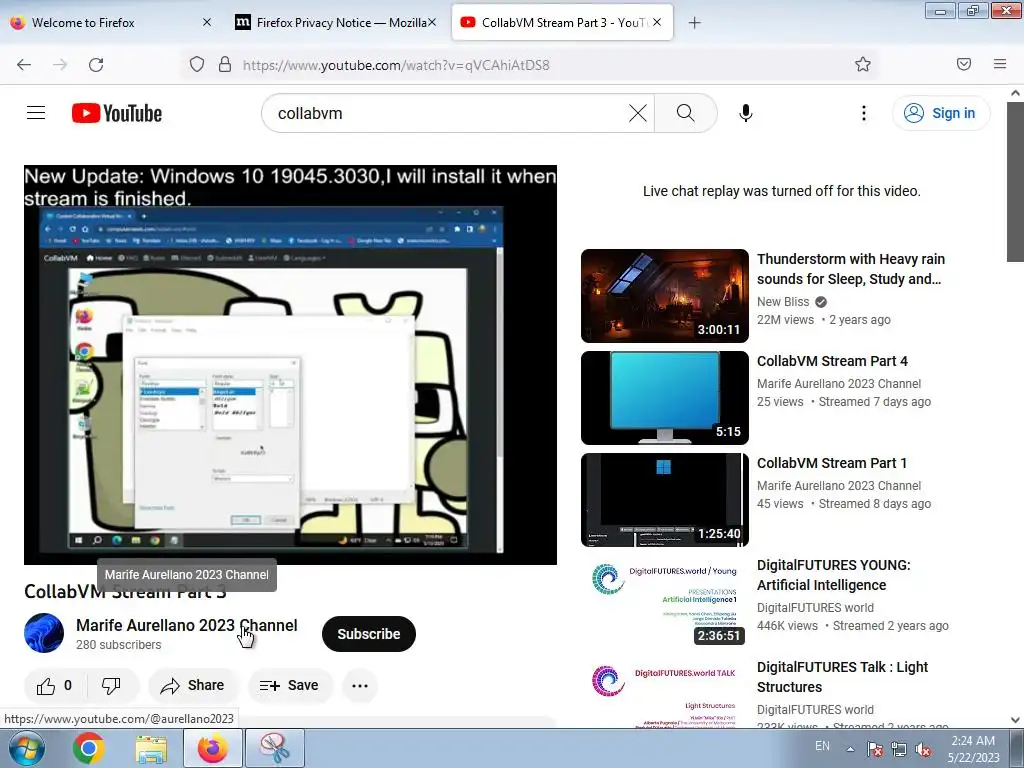The image size is (1024, 768).
Task: Subscribe to Marife Aurellano 2023 Channel
Action: coord(368,634)
